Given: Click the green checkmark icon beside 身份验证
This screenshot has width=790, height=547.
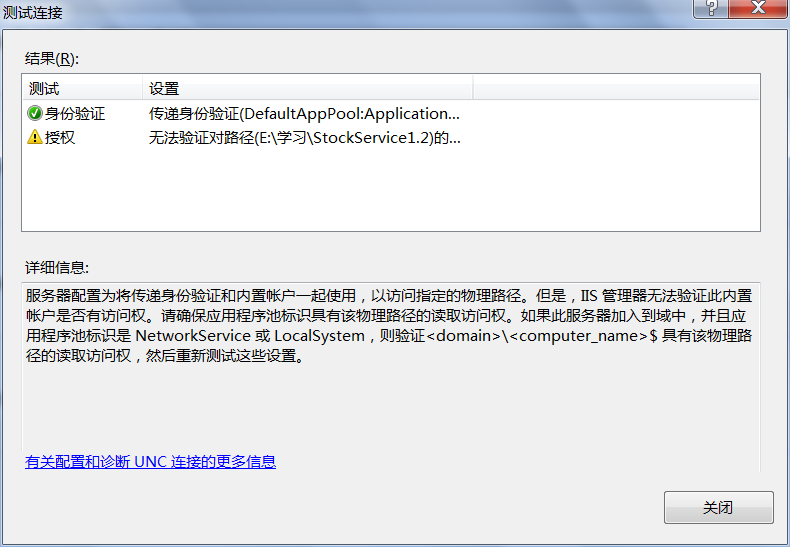Looking at the screenshot, I should tap(35, 113).
